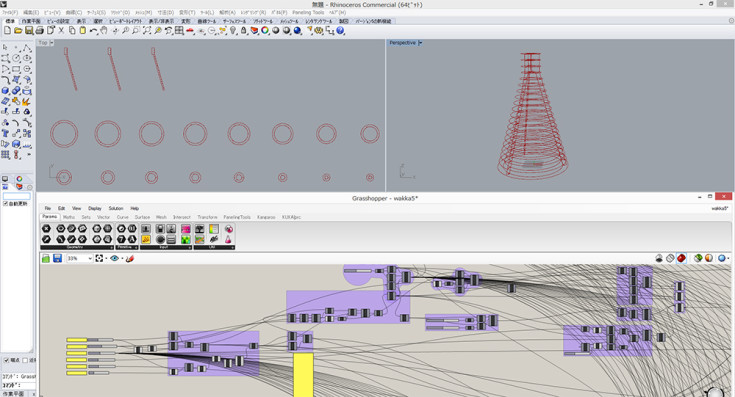This screenshot has width=735, height=397.
Task: Open the color wheel icon in toolbar
Action: (x=265, y=30)
